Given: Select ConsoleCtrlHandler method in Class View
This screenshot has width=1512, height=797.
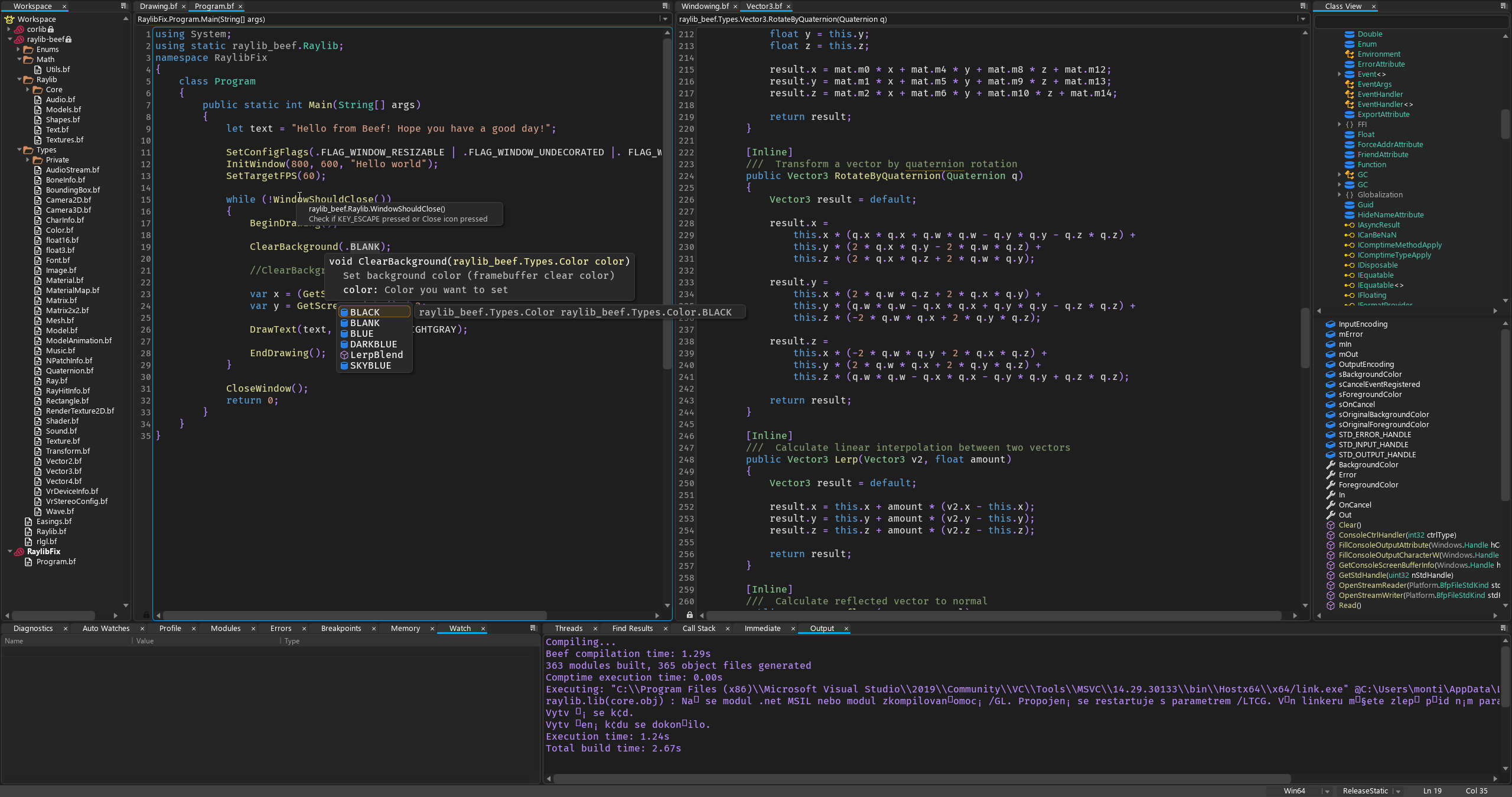Looking at the screenshot, I should click(x=1397, y=535).
